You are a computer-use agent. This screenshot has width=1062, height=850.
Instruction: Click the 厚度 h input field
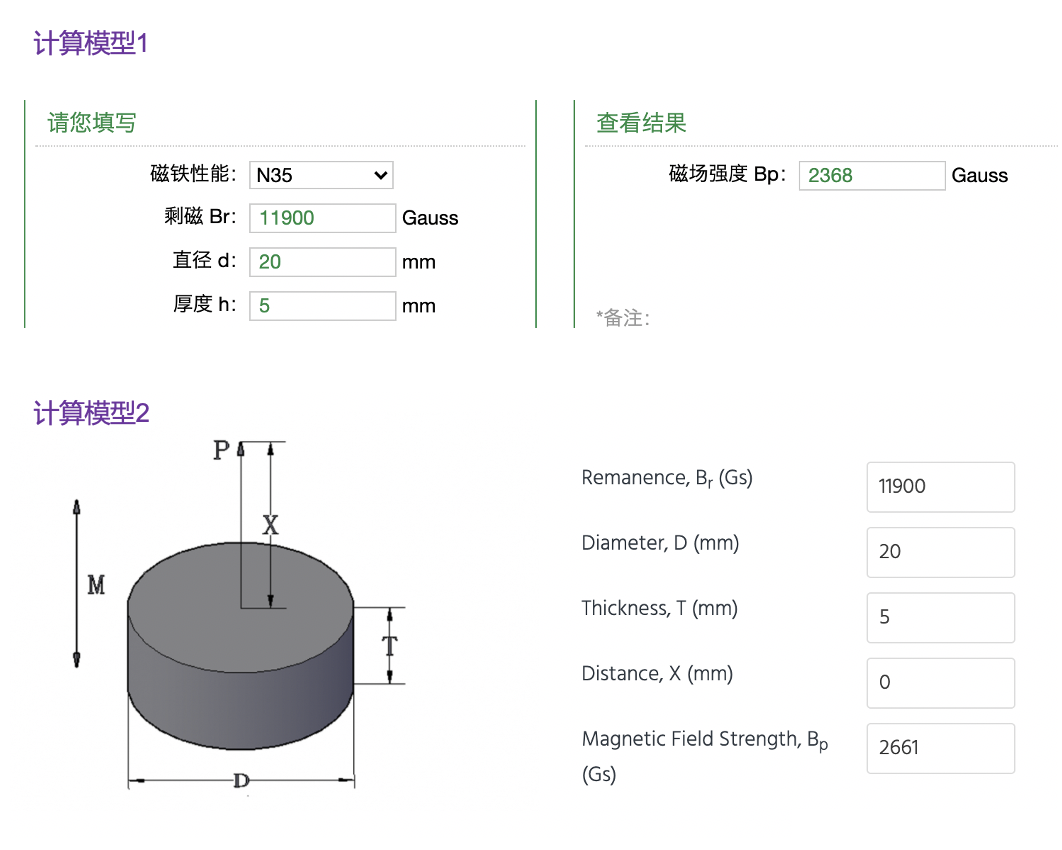322,305
